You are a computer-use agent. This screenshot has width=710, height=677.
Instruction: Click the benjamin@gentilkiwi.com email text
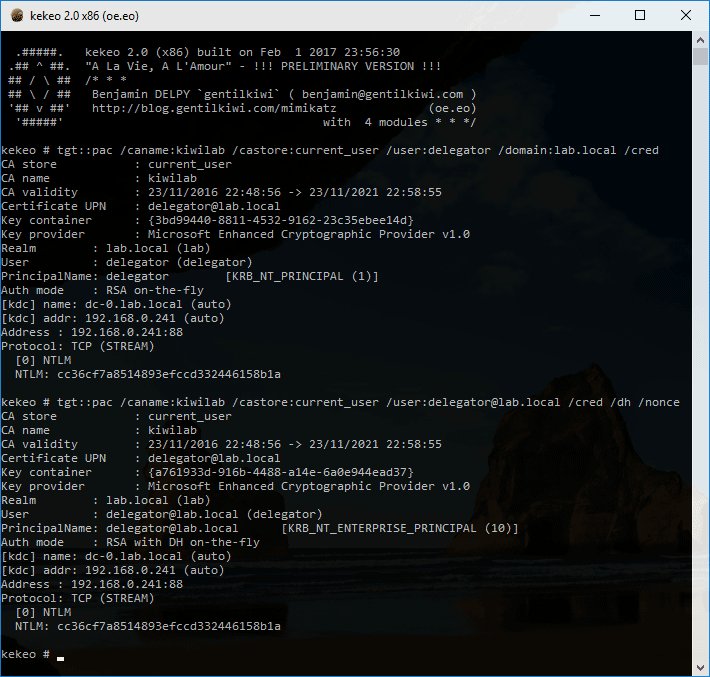coord(383,94)
